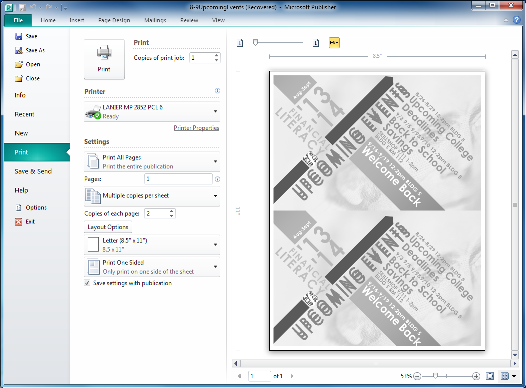The width and height of the screenshot is (526, 388).
Task: Open the Review tab
Action: pos(189,20)
